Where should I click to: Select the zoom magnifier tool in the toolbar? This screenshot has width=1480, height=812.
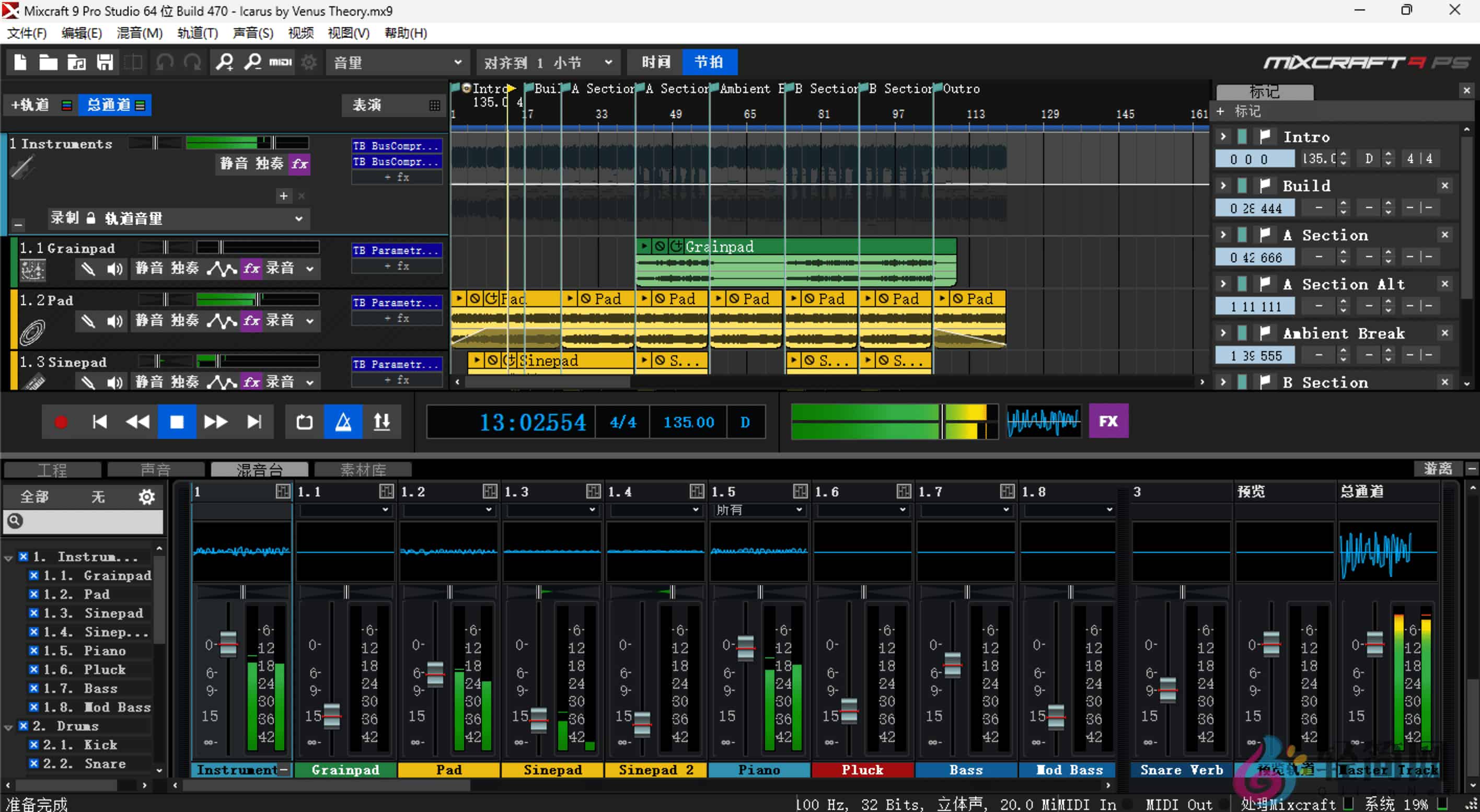(224, 62)
